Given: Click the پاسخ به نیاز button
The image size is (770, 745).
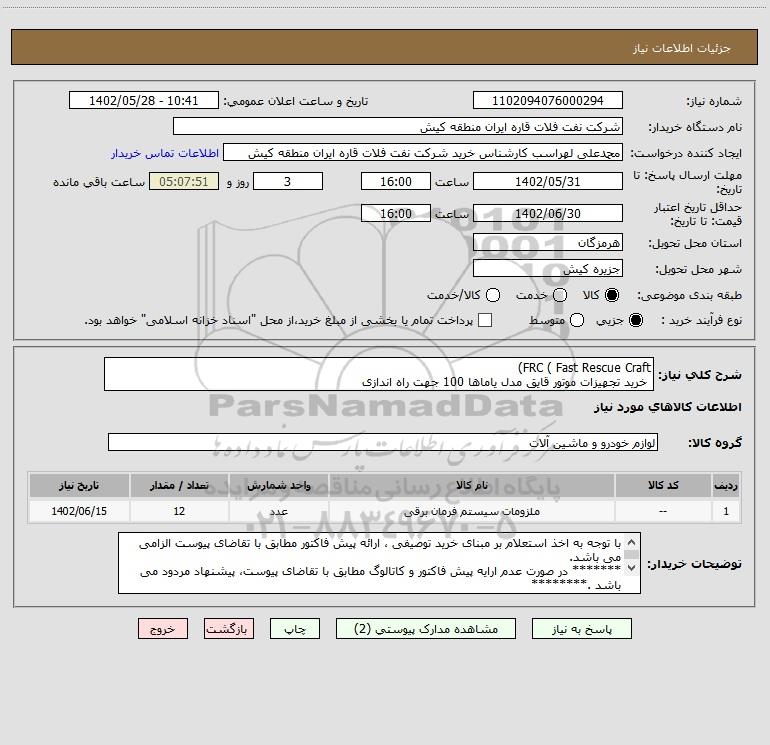Looking at the screenshot, I should [582, 629].
